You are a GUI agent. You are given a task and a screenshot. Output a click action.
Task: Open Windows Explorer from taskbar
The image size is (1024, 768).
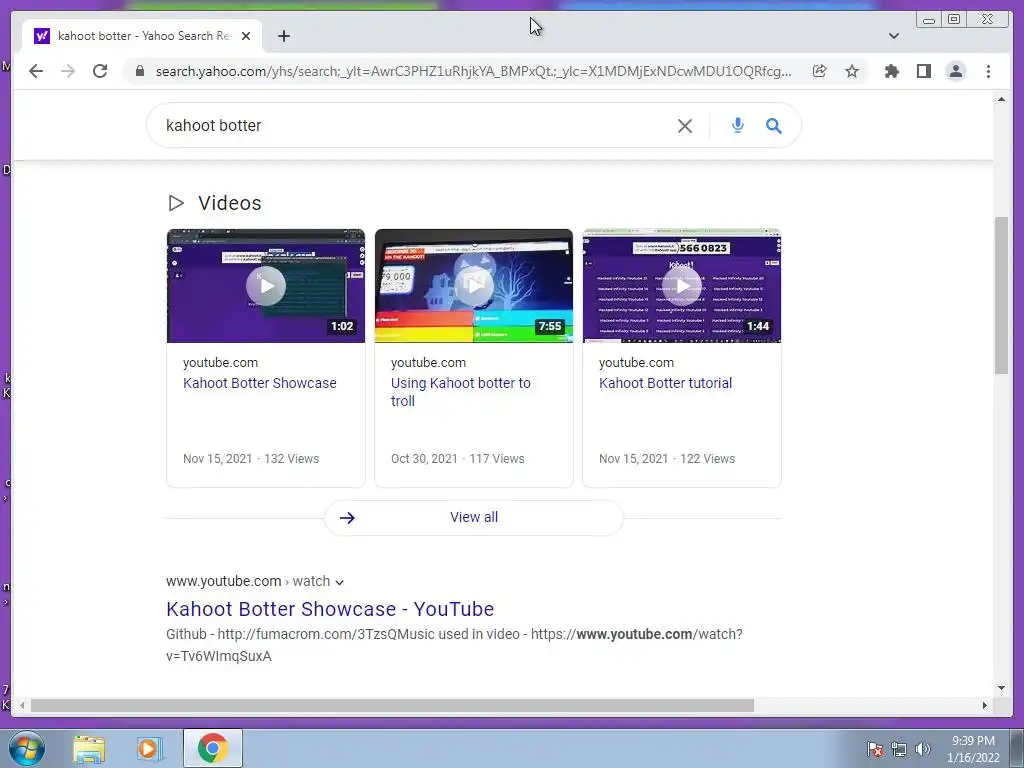(89, 749)
